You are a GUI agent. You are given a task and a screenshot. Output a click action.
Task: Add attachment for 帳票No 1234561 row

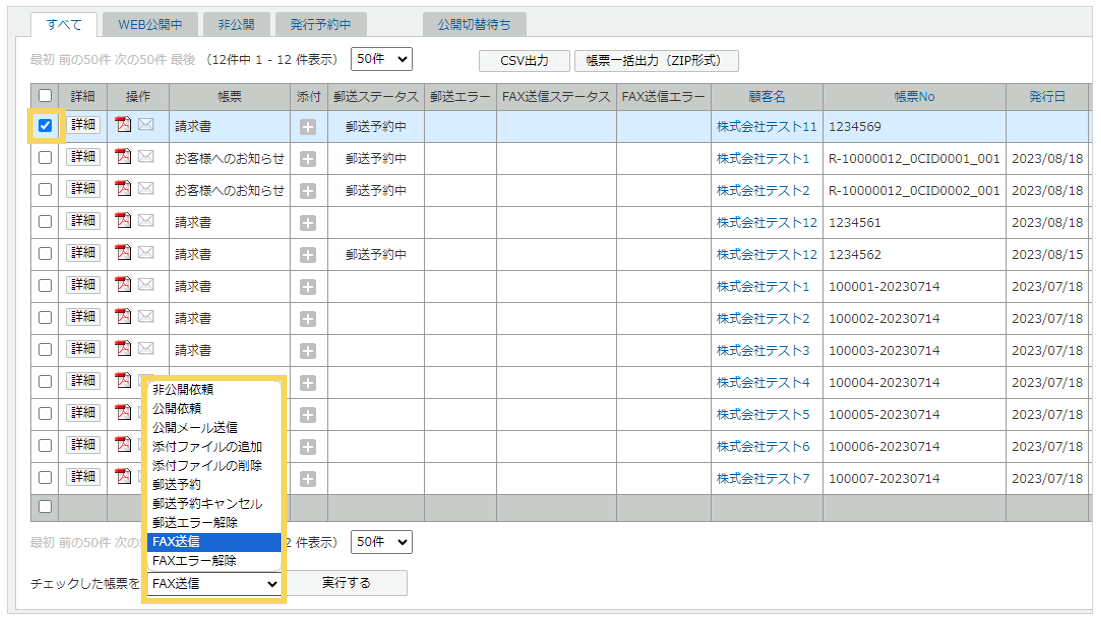pyautogui.click(x=308, y=223)
